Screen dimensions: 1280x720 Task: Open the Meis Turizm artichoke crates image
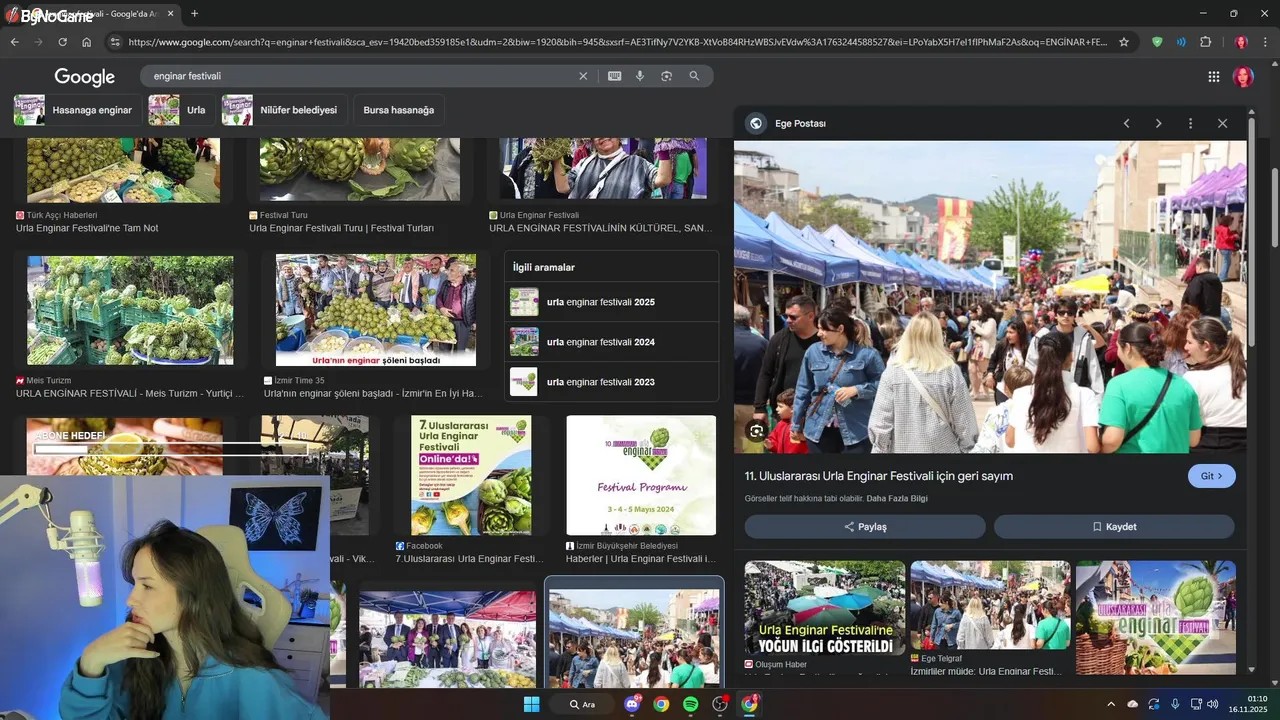pos(130,310)
